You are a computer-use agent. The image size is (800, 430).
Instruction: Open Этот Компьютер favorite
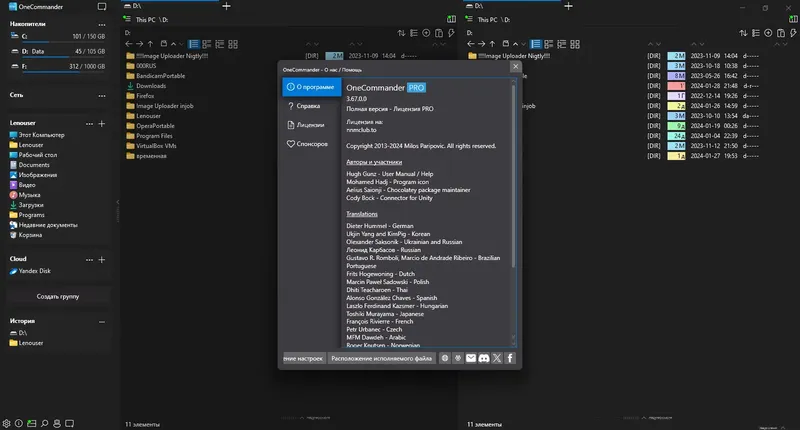[x=37, y=135]
